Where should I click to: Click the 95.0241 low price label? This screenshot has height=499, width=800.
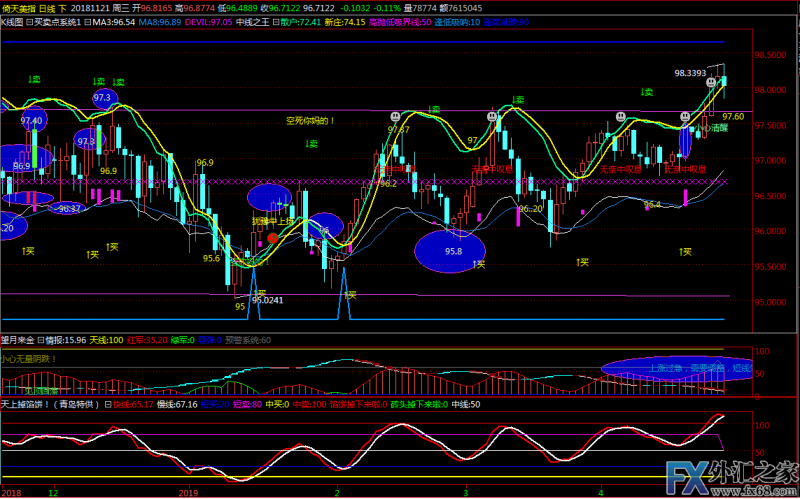[268, 301]
